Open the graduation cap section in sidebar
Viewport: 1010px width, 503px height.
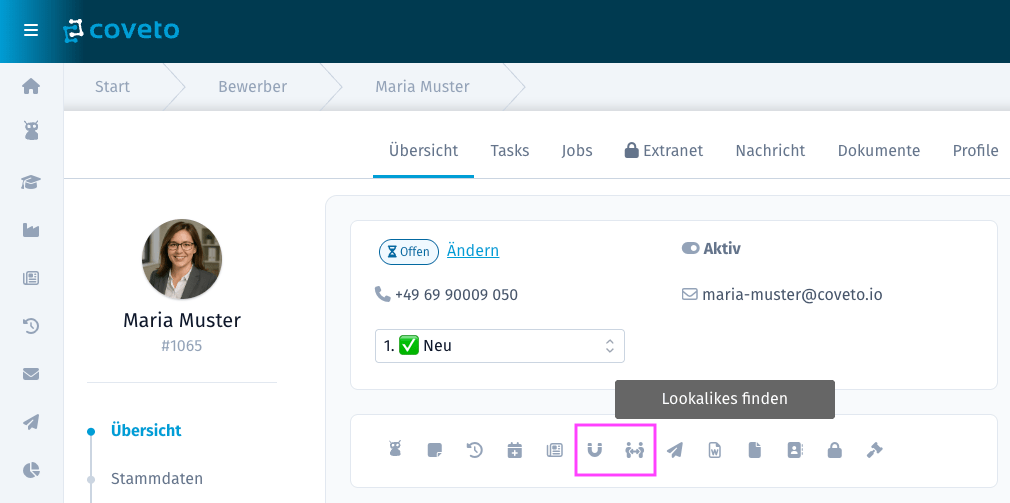click(31, 183)
